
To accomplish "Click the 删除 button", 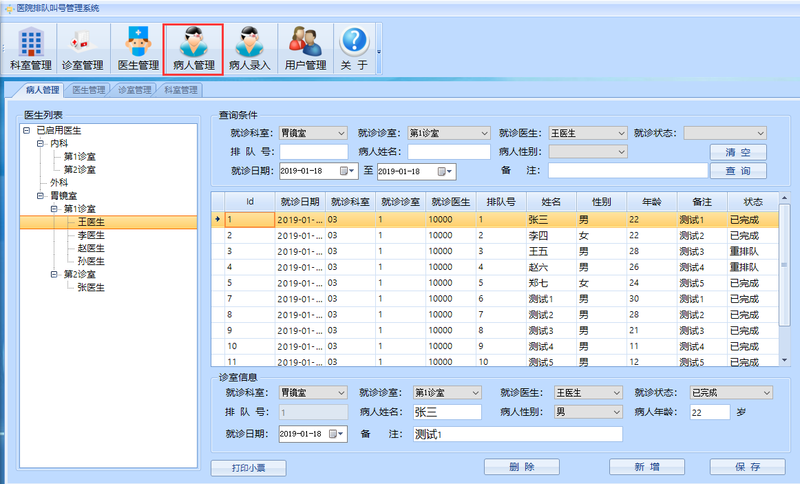I will point(521,467).
